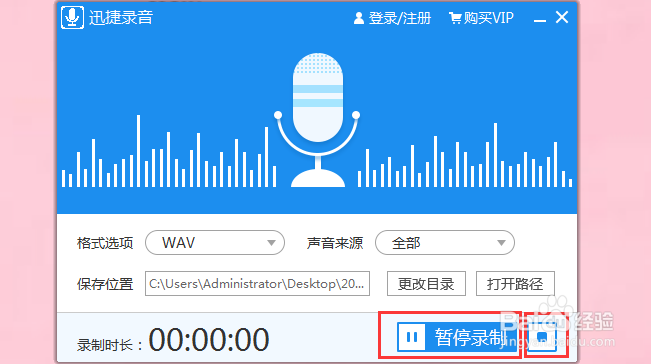
Task: Open 登录/注册 login link
Action: (x=392, y=18)
